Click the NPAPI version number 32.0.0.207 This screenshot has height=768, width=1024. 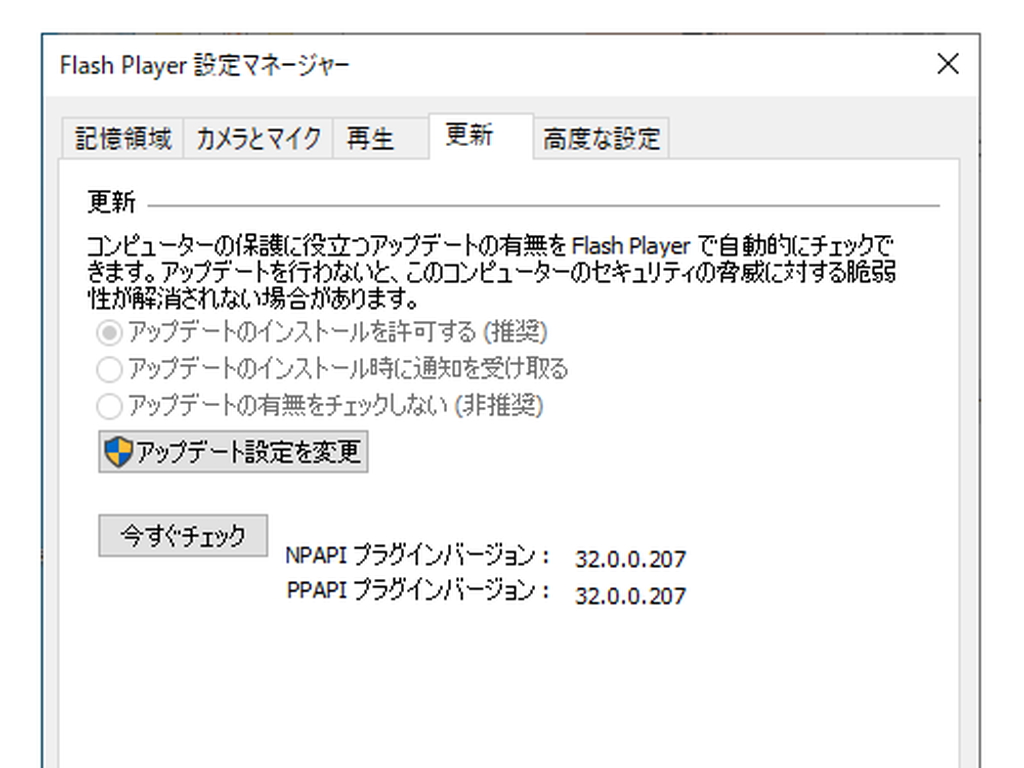click(629, 558)
